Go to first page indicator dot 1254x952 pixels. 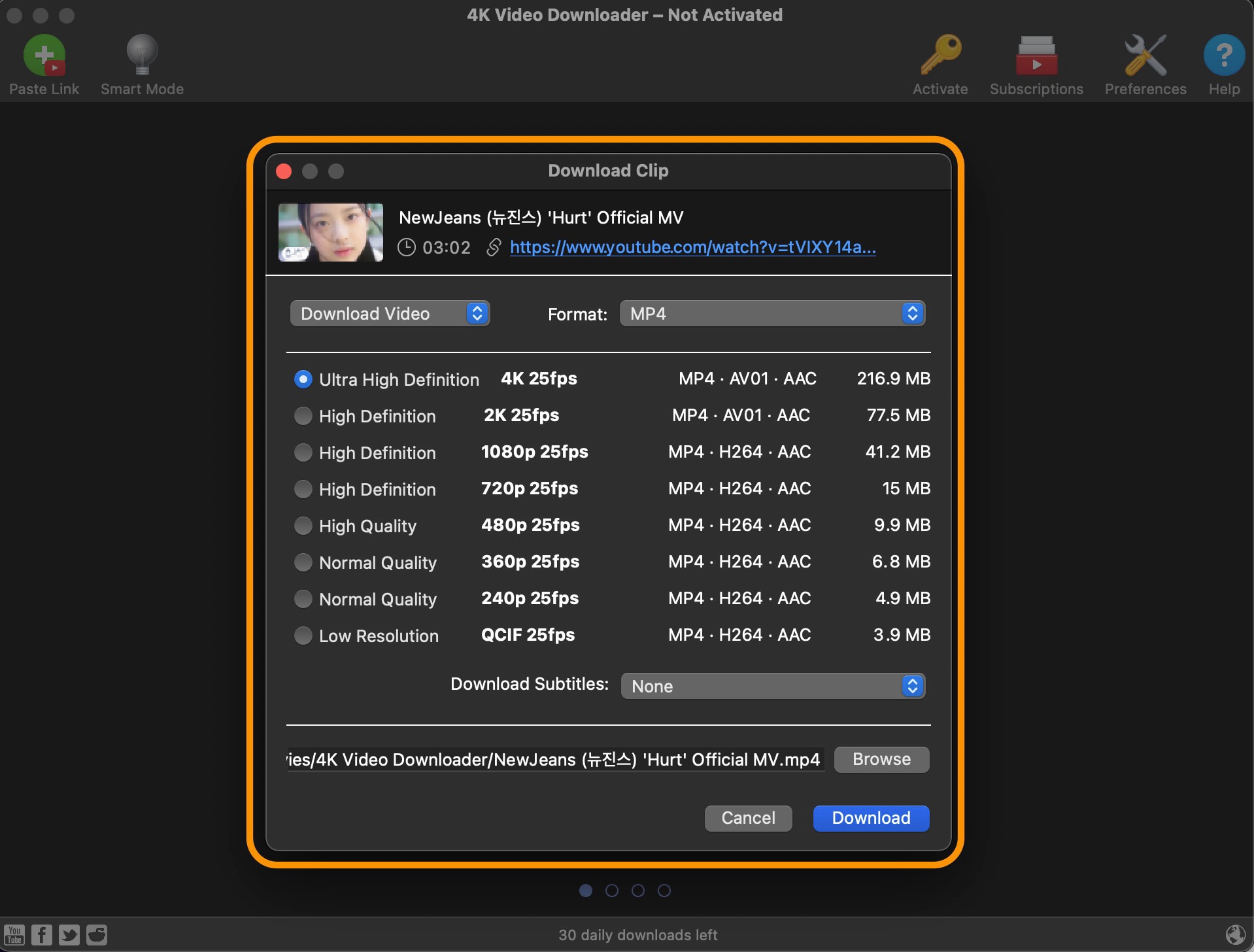pos(586,891)
